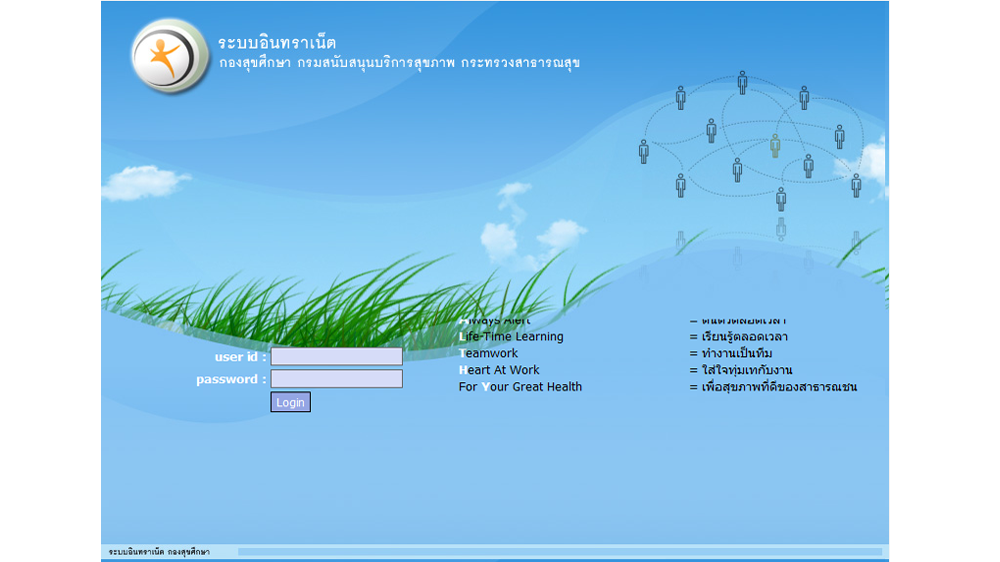The image size is (1000, 562).
Task: Click the 'กองสุขศึกษา กรมสนับสนุนบริการสุขภาพ' subtitle
Action: pos(337,63)
